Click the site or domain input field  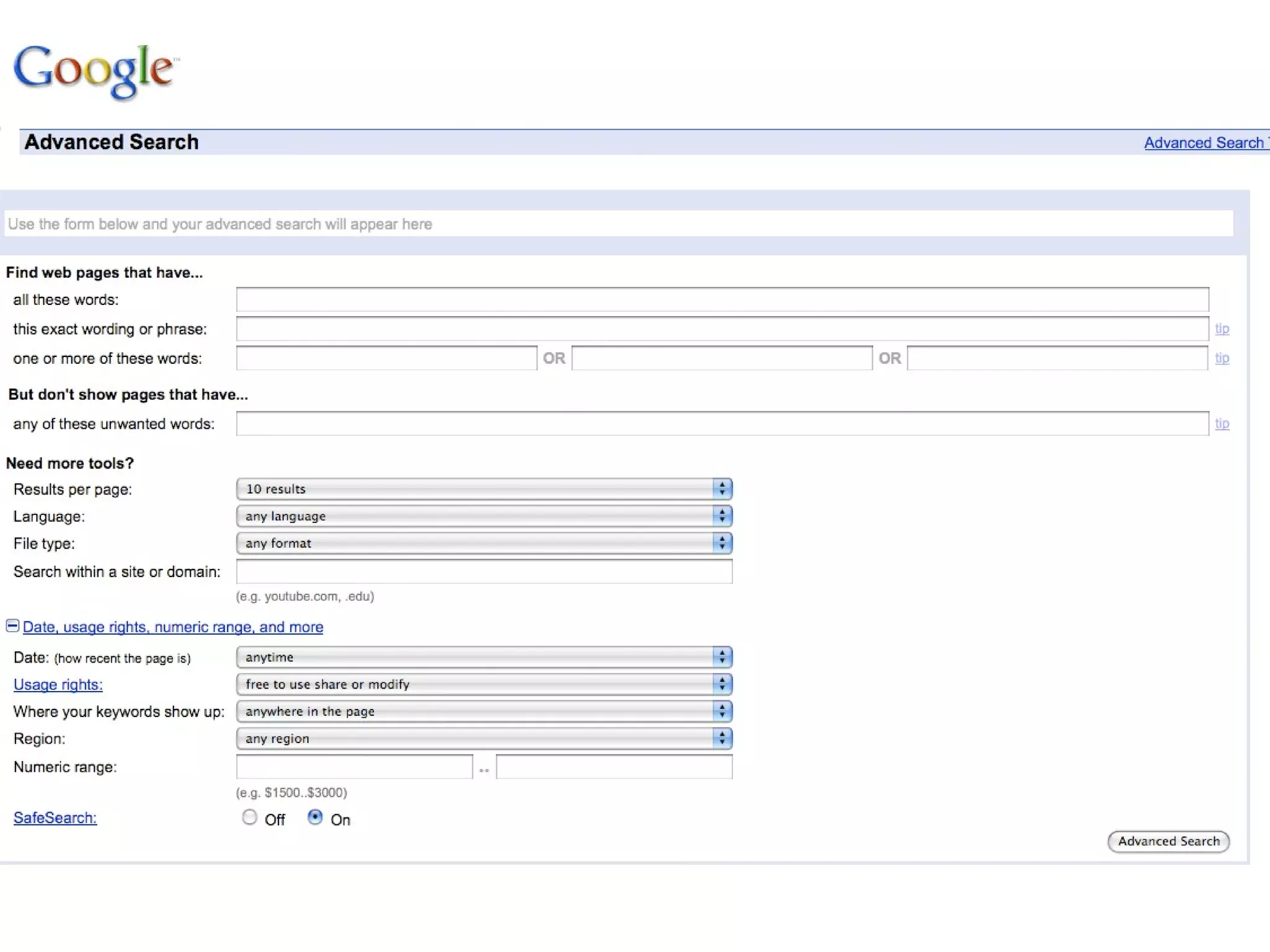(484, 571)
